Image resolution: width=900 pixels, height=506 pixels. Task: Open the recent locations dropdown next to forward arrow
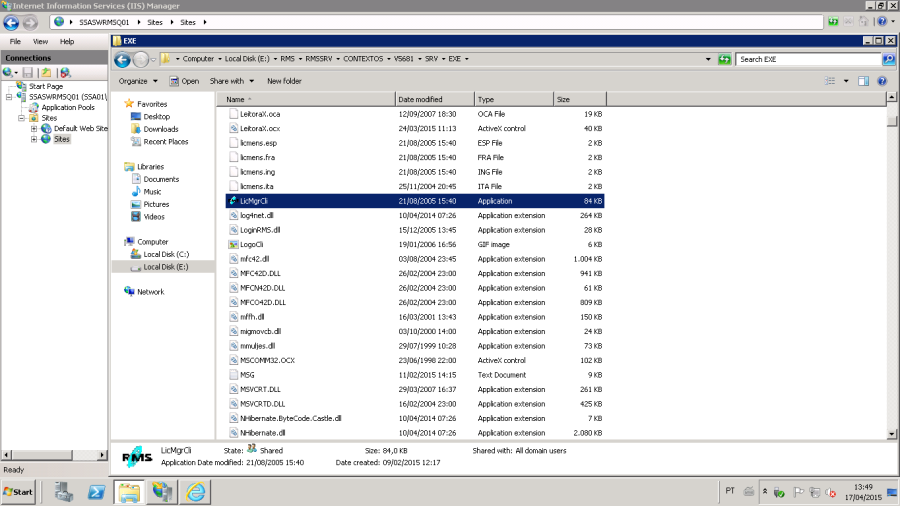click(x=153, y=59)
